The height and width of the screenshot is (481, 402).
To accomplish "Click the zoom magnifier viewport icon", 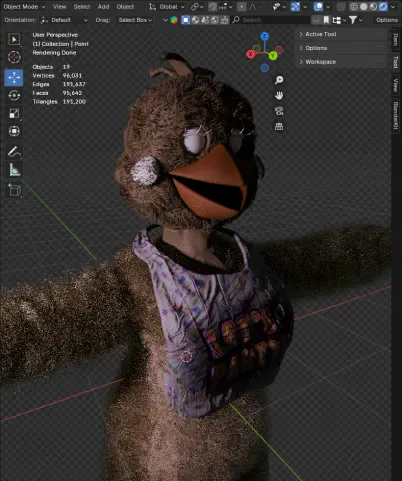I will click(x=279, y=80).
